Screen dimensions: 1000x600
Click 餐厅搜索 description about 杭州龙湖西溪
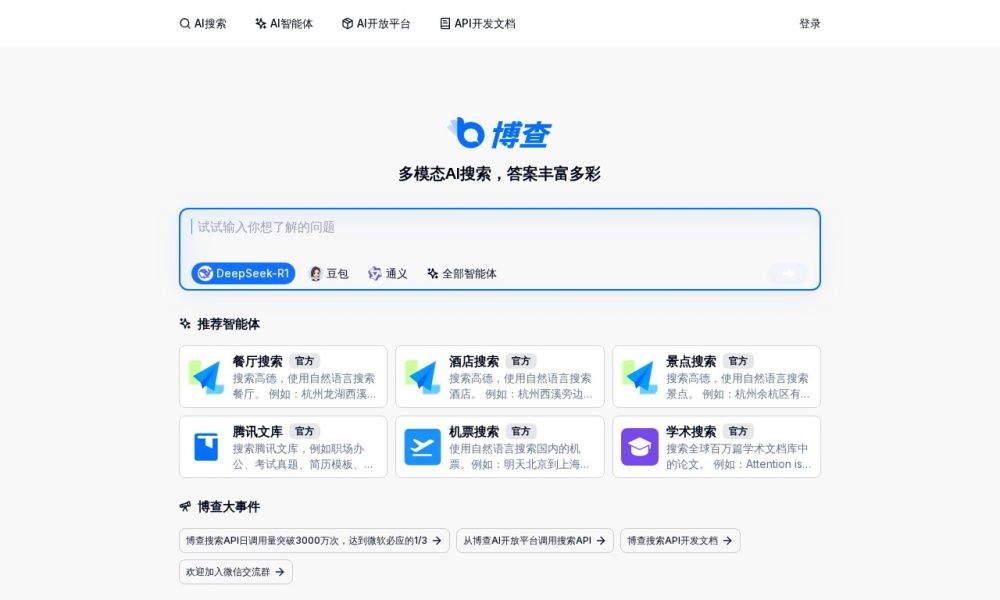tap(304, 386)
